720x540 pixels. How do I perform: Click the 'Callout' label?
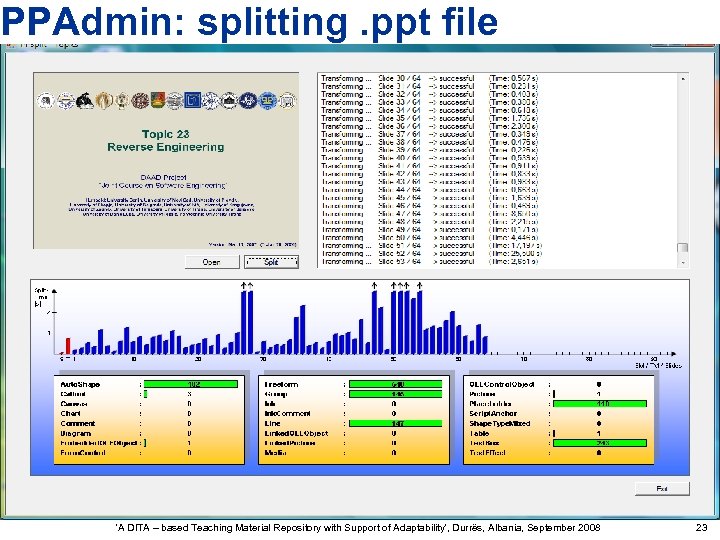click(73, 394)
